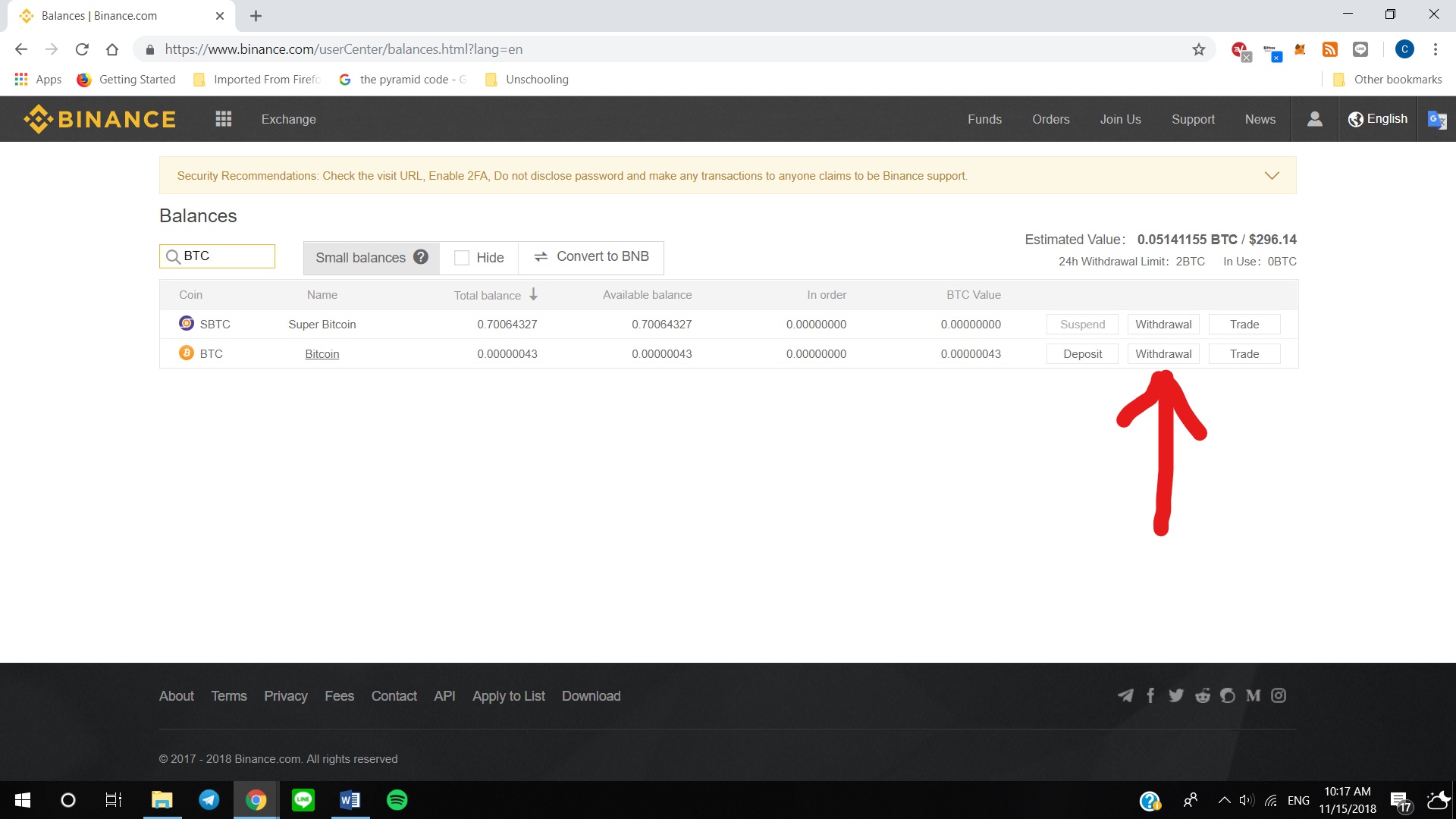Screen dimensions: 1456x819
Task: Open Instagram icon in footer
Action: [1279, 695]
